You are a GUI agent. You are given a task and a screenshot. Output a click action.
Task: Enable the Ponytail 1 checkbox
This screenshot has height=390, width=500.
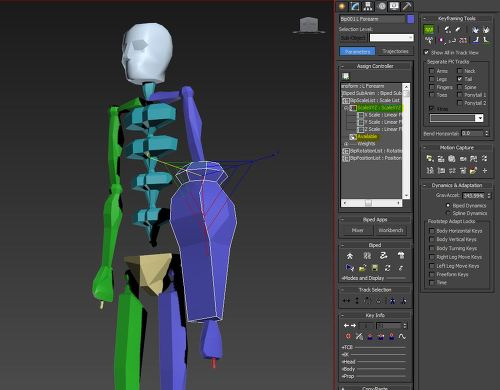[460, 95]
